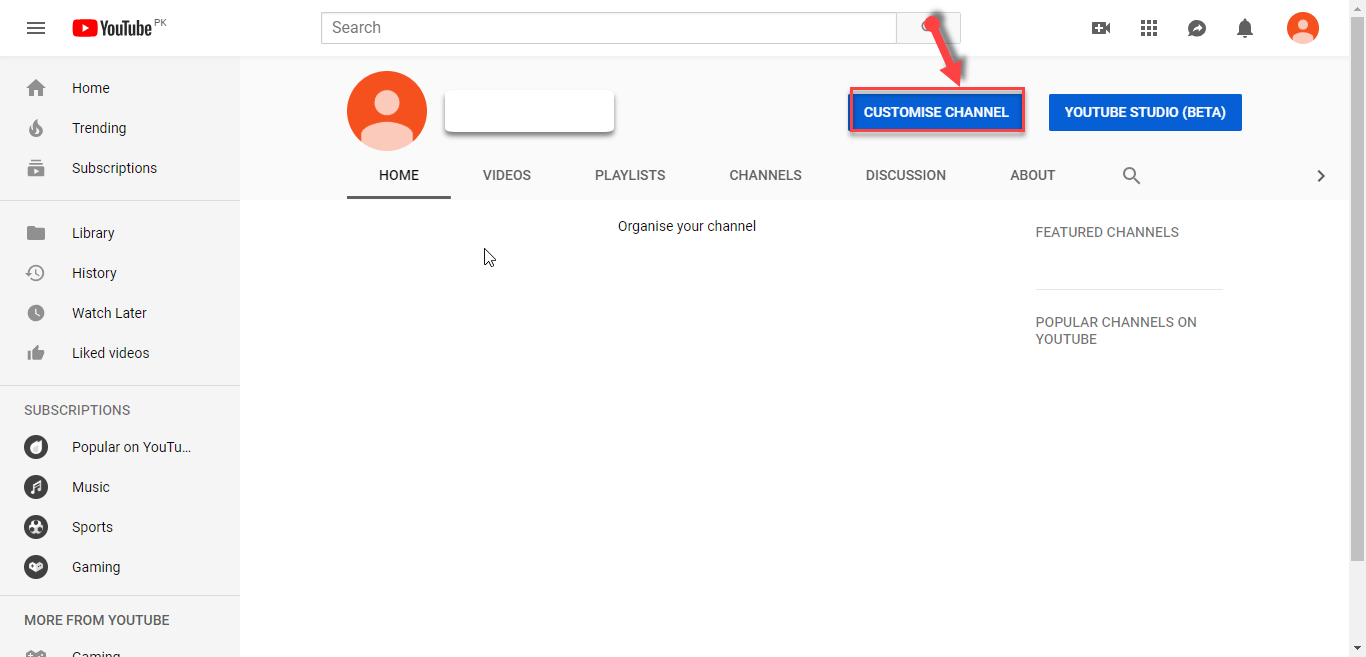Click the CUSTOMISE CHANNEL button
The height and width of the screenshot is (657, 1366).
click(x=936, y=112)
